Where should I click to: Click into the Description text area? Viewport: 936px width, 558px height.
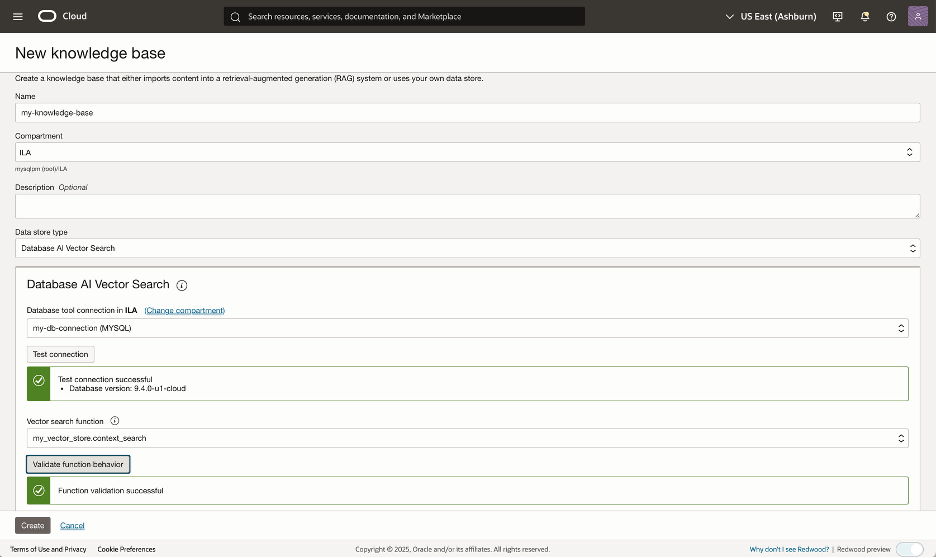[x=467, y=206]
